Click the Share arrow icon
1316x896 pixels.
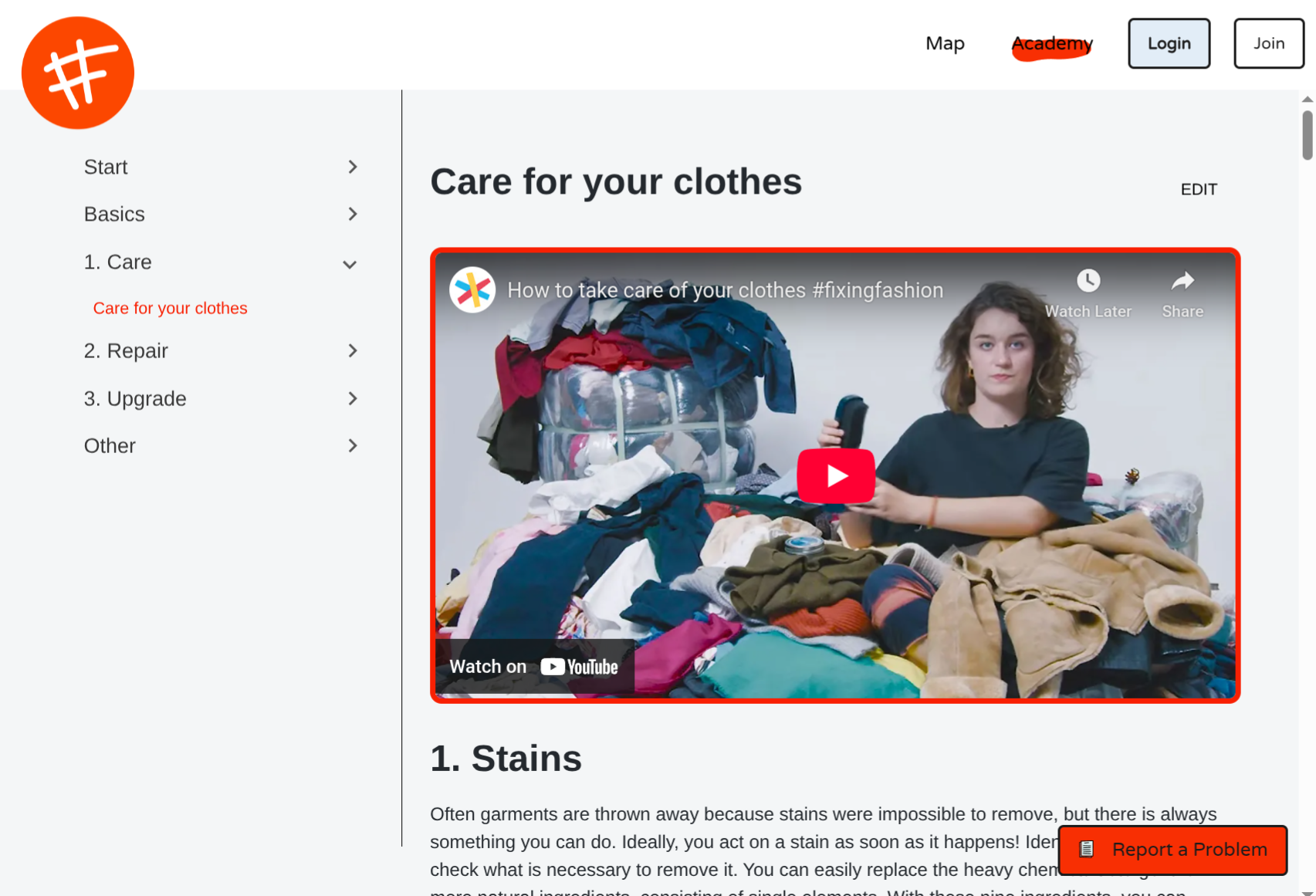1182,281
